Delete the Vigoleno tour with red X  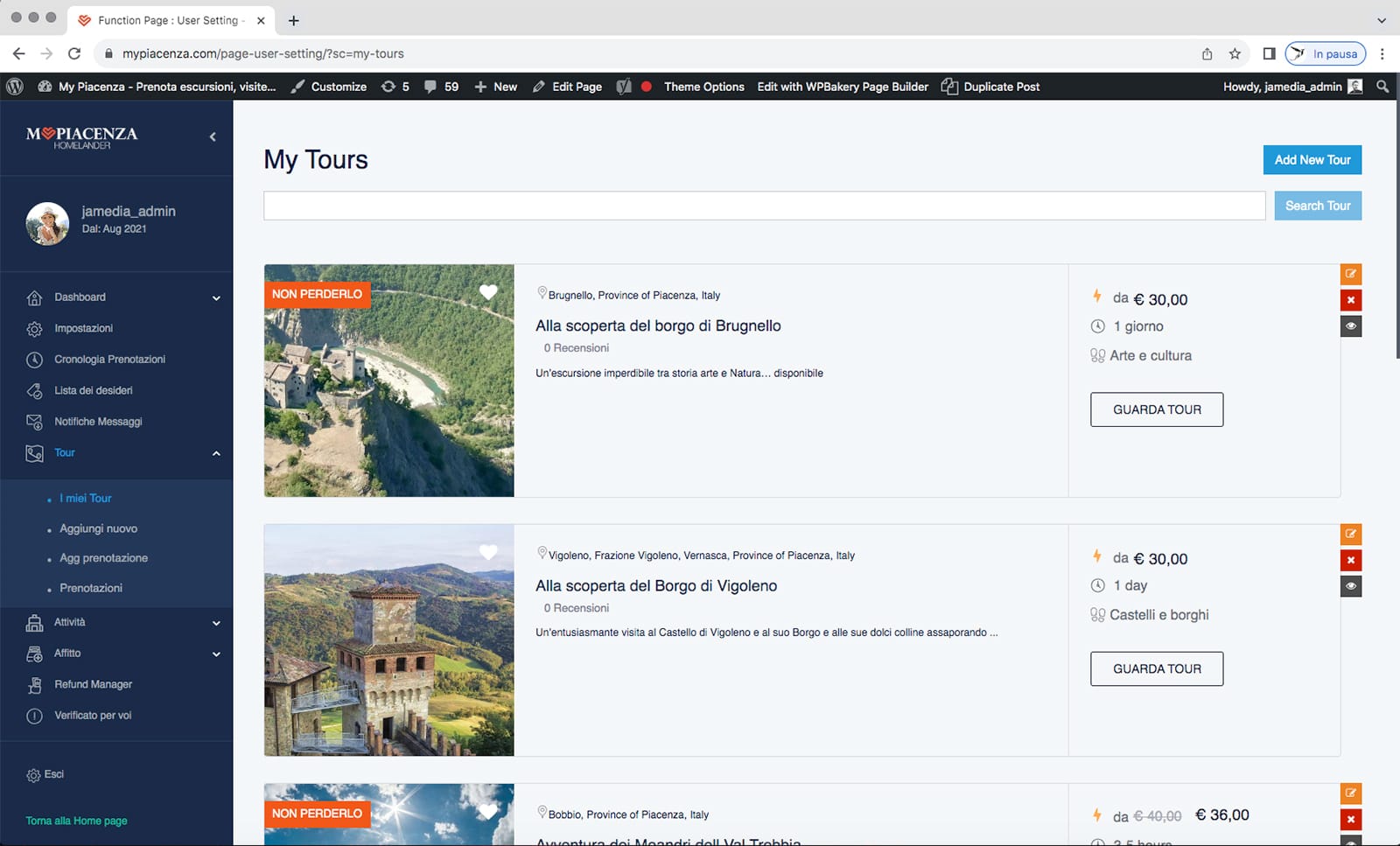tap(1351, 560)
